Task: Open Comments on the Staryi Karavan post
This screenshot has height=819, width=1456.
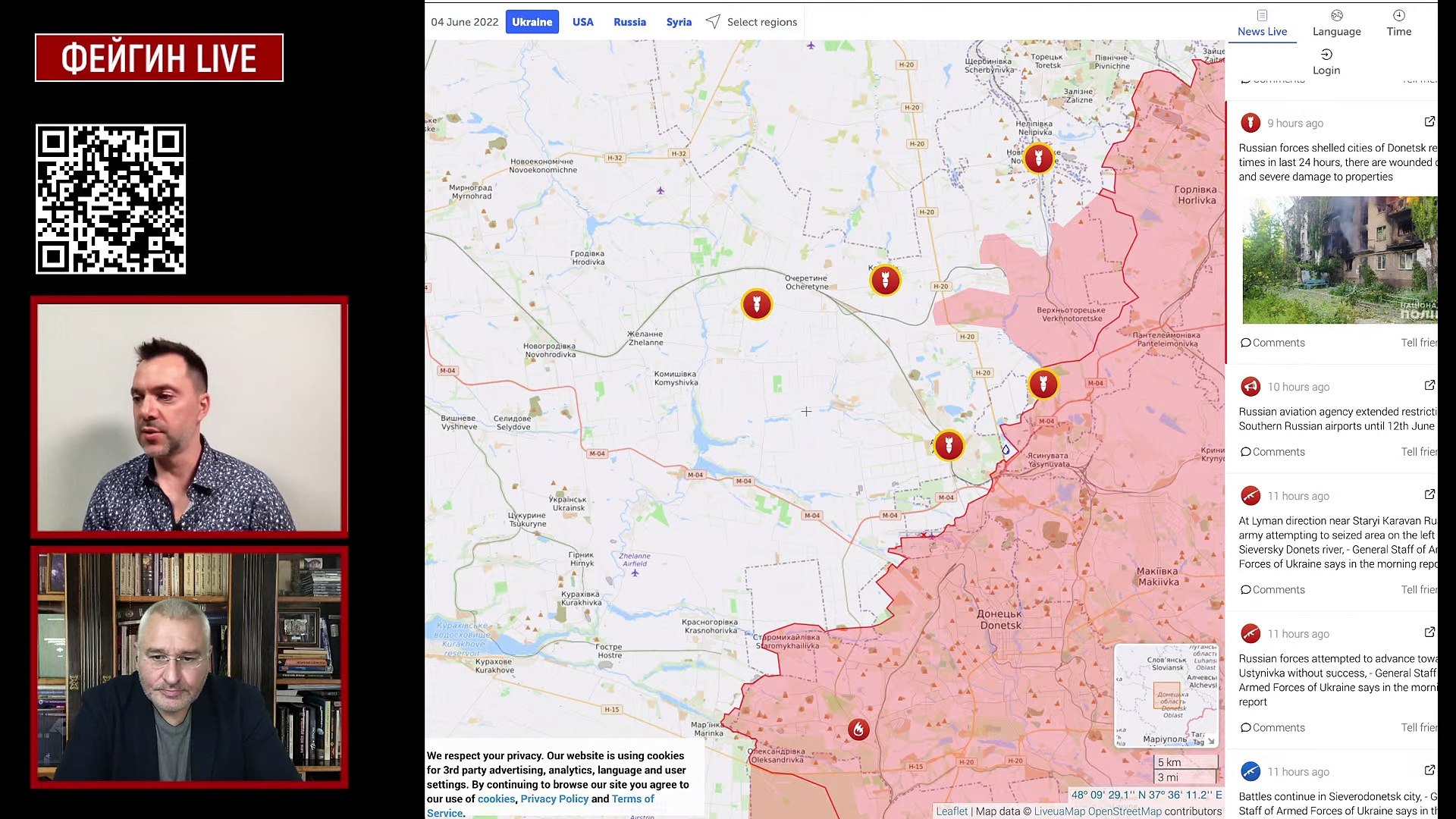Action: coord(1272,590)
